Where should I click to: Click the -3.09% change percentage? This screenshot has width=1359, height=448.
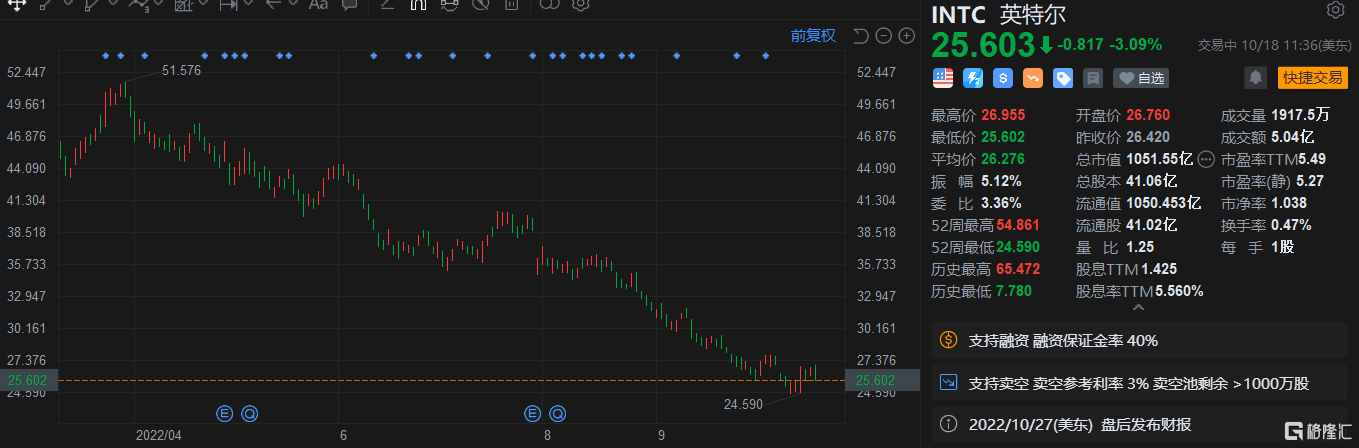click(1136, 44)
